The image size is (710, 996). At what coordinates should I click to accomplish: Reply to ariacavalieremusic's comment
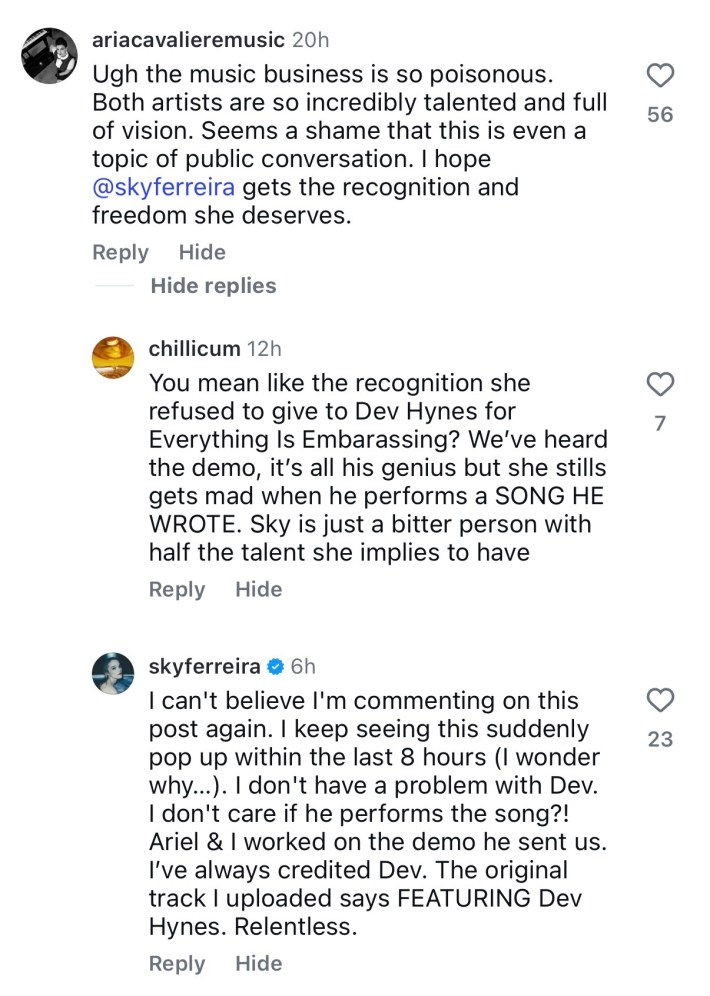[x=120, y=253]
